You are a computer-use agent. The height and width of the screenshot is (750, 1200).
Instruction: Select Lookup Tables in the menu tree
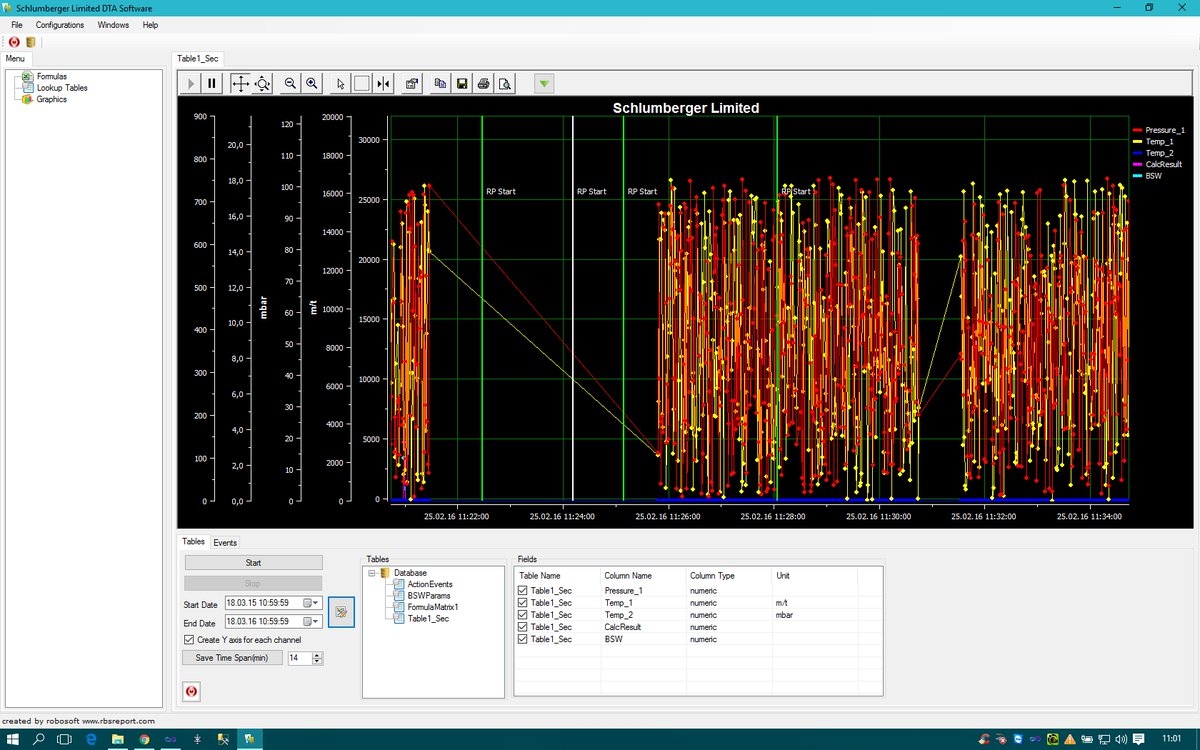pyautogui.click(x=62, y=88)
